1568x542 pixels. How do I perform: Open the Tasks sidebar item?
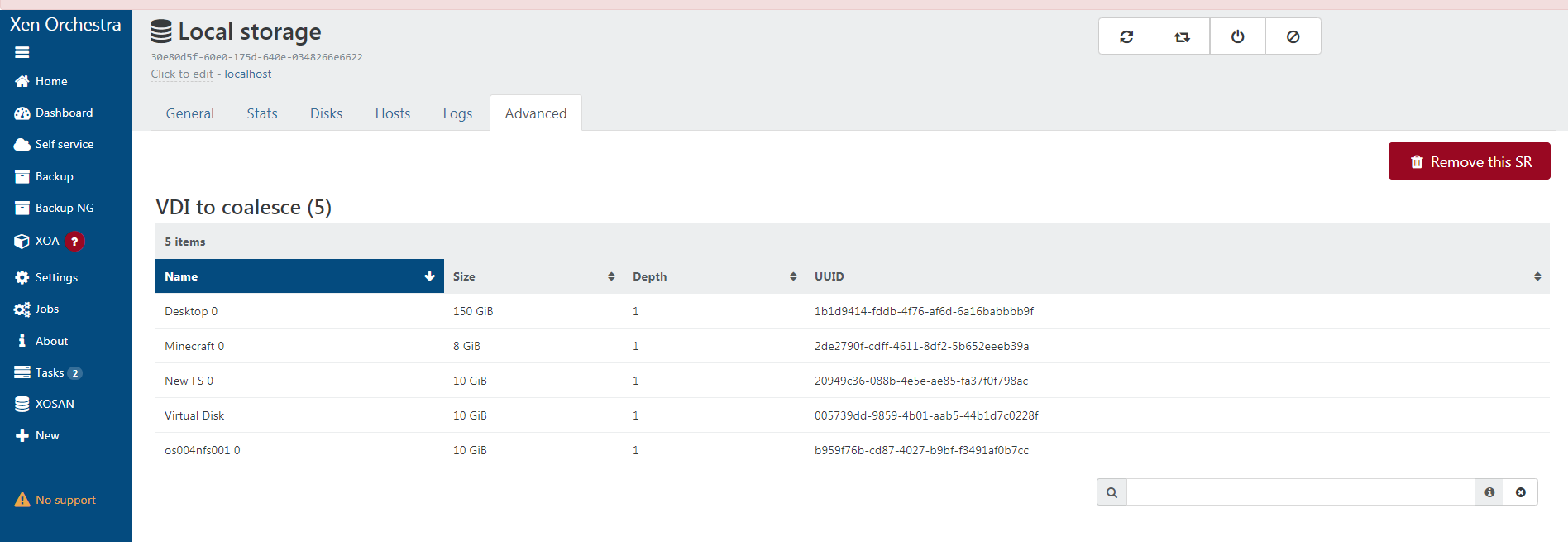pos(48,372)
